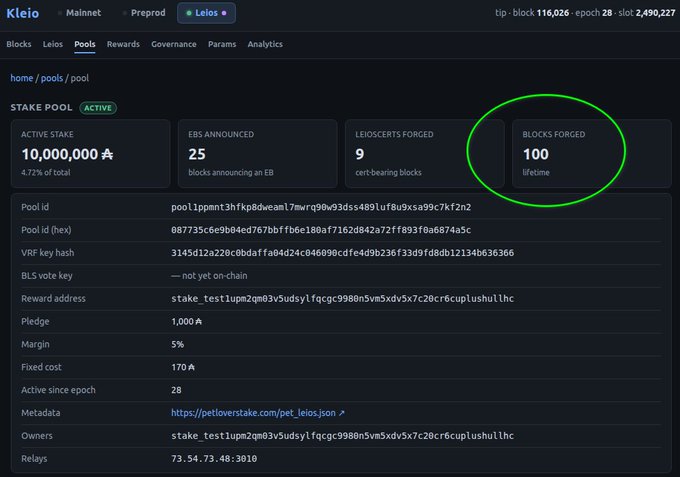Open the Leios navigation tab

click(x=52, y=44)
